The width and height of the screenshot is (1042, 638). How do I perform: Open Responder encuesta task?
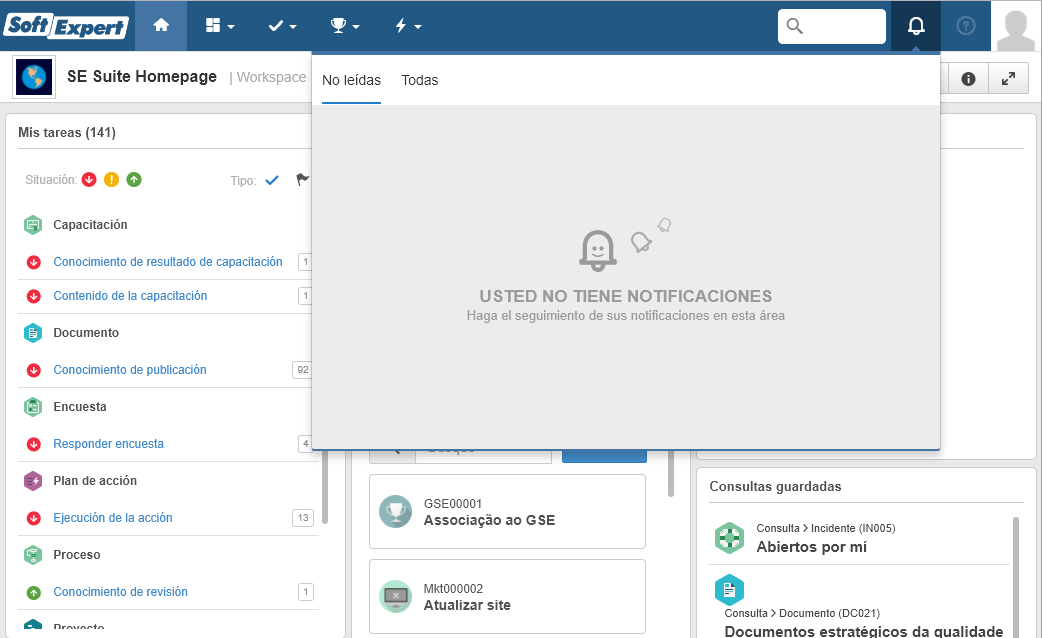(108, 444)
